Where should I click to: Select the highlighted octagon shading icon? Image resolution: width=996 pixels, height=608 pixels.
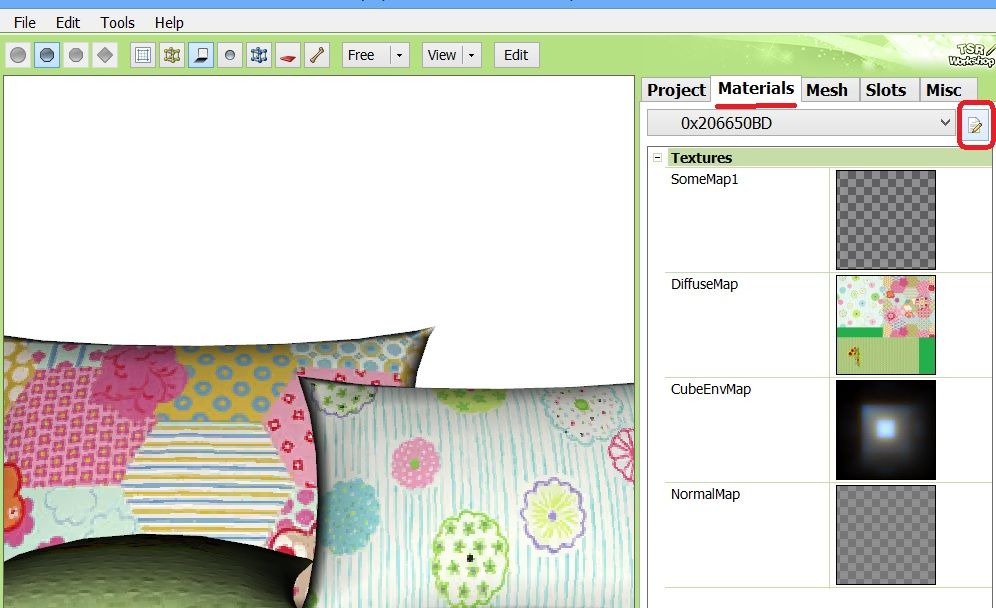click(x=47, y=55)
